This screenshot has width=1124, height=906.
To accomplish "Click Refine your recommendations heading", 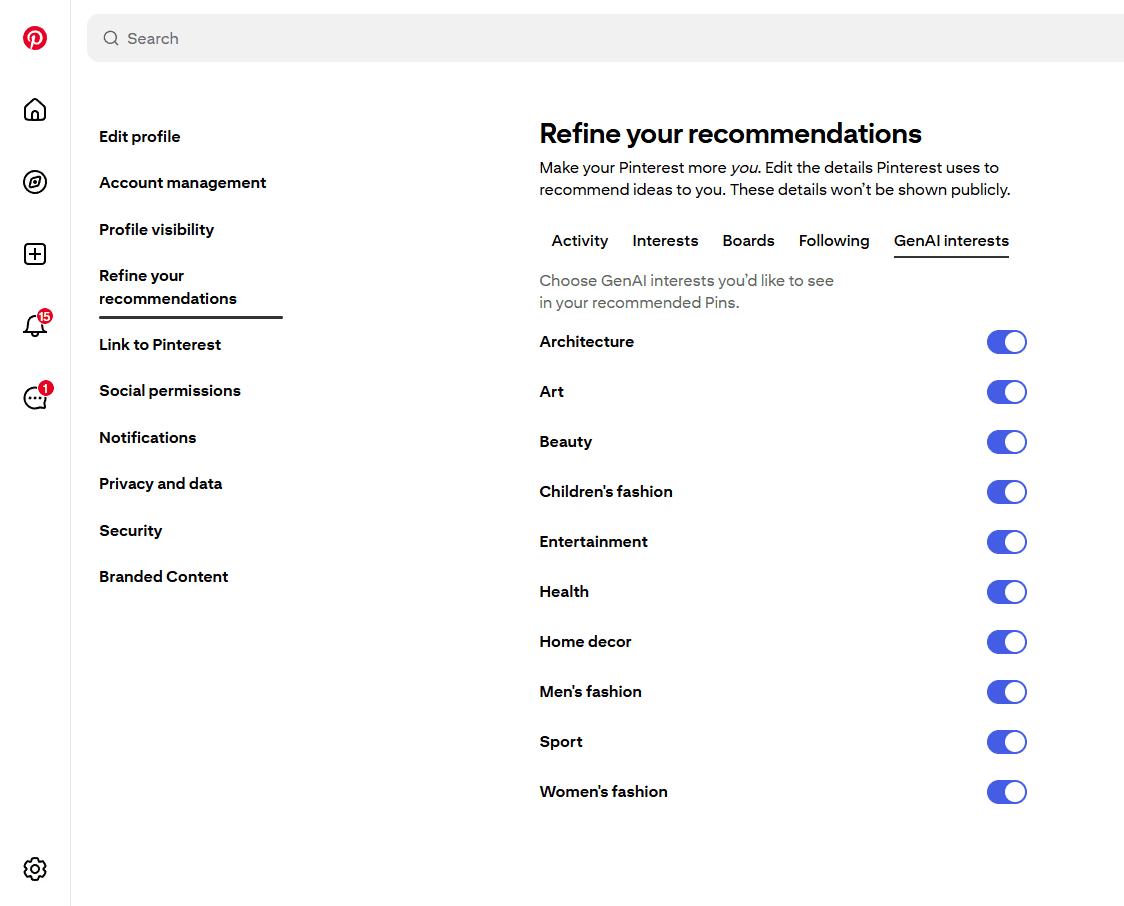I will [730, 133].
